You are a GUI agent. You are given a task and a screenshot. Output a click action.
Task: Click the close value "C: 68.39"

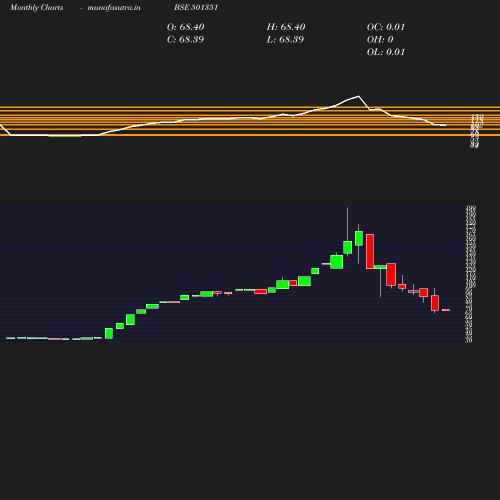point(185,40)
